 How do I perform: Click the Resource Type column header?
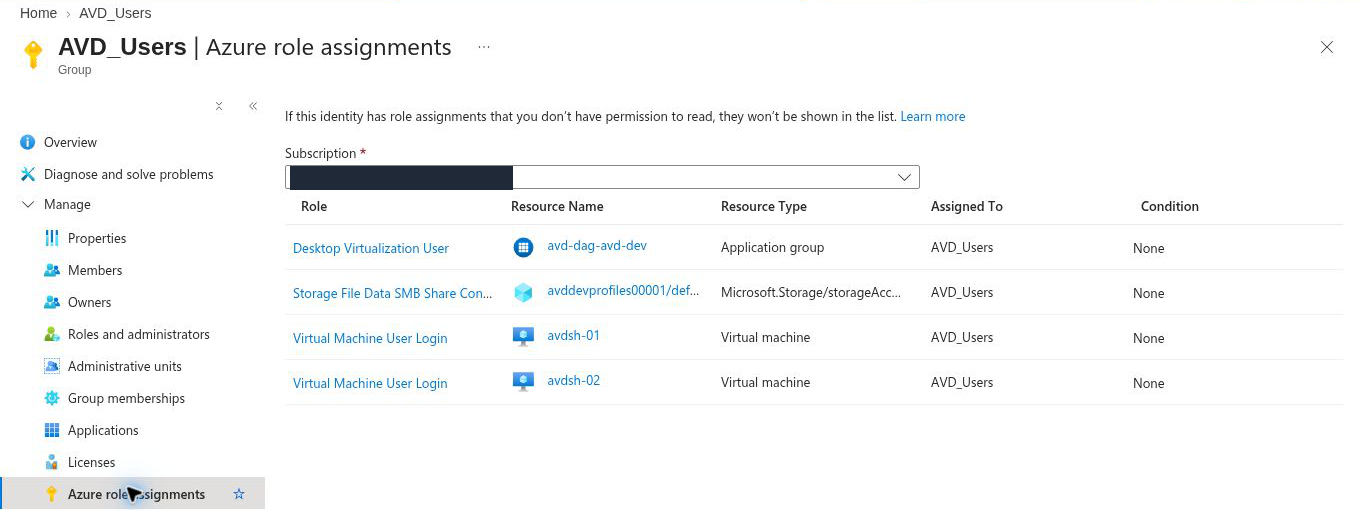764,206
